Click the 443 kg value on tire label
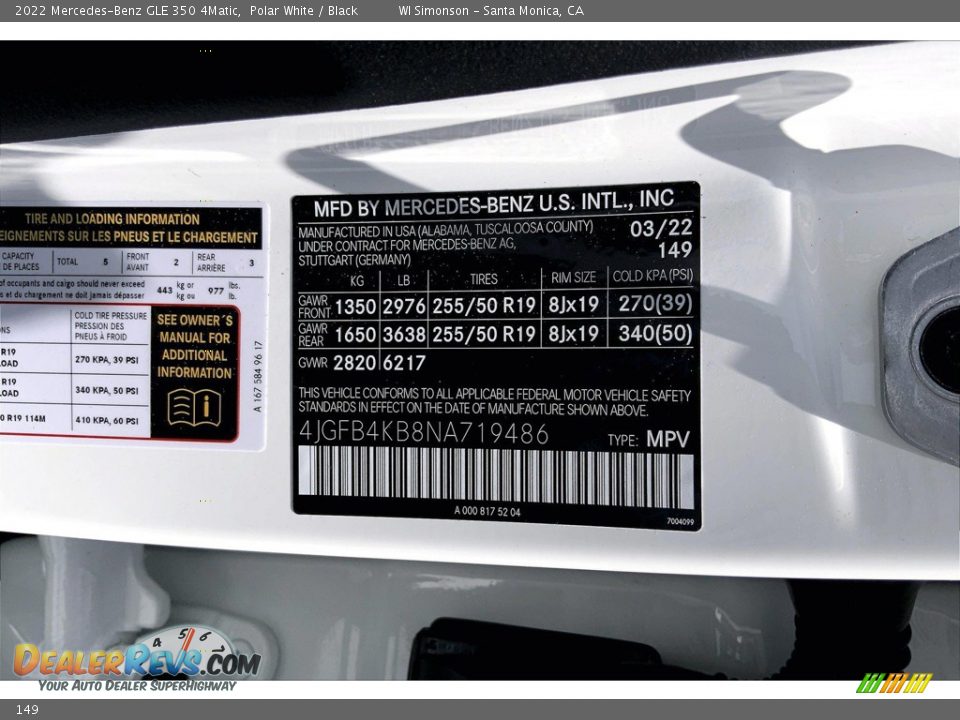Viewport: 960px width, 720px height. pyautogui.click(x=165, y=290)
